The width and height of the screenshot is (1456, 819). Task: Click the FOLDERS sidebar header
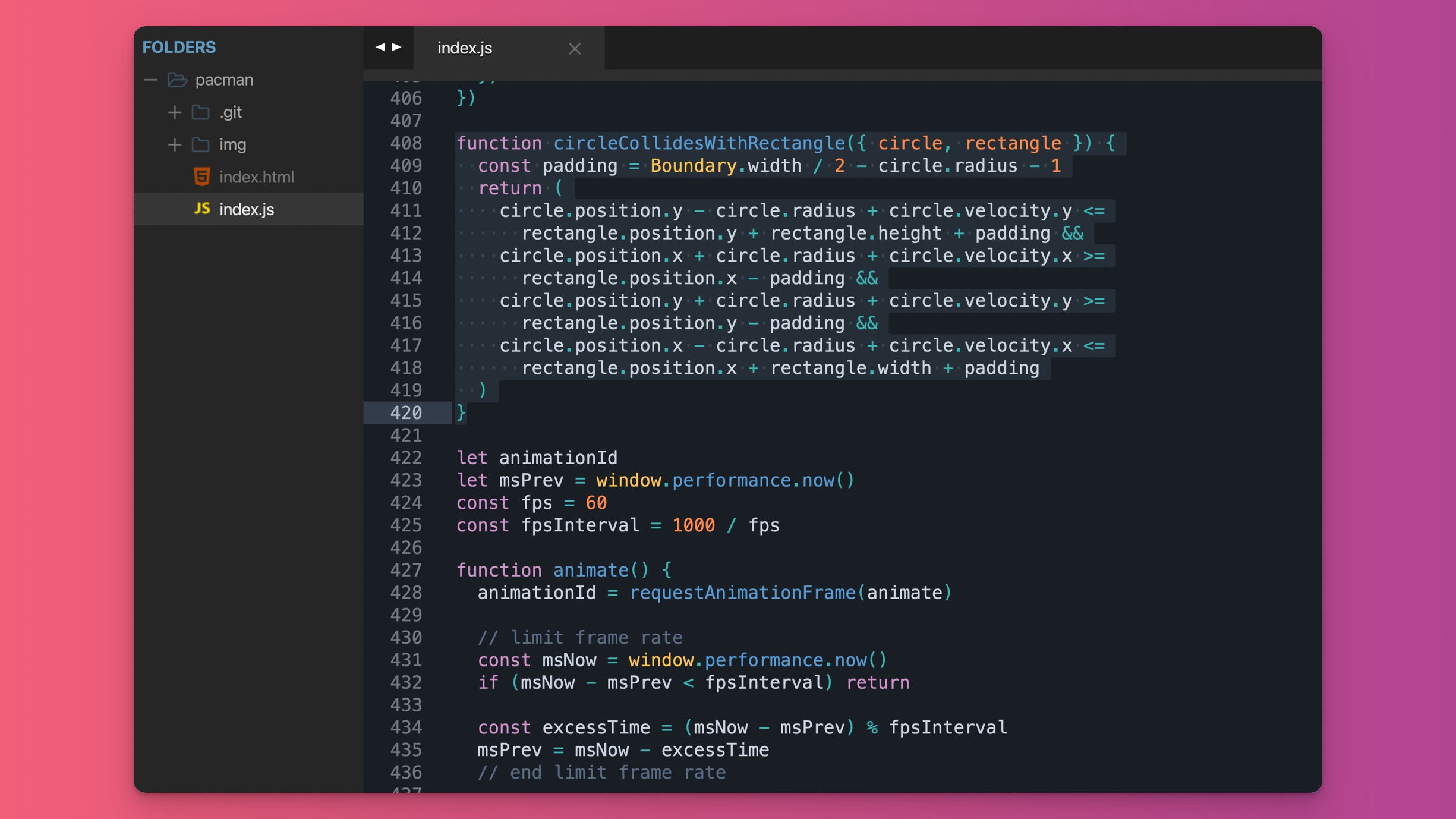point(179,48)
